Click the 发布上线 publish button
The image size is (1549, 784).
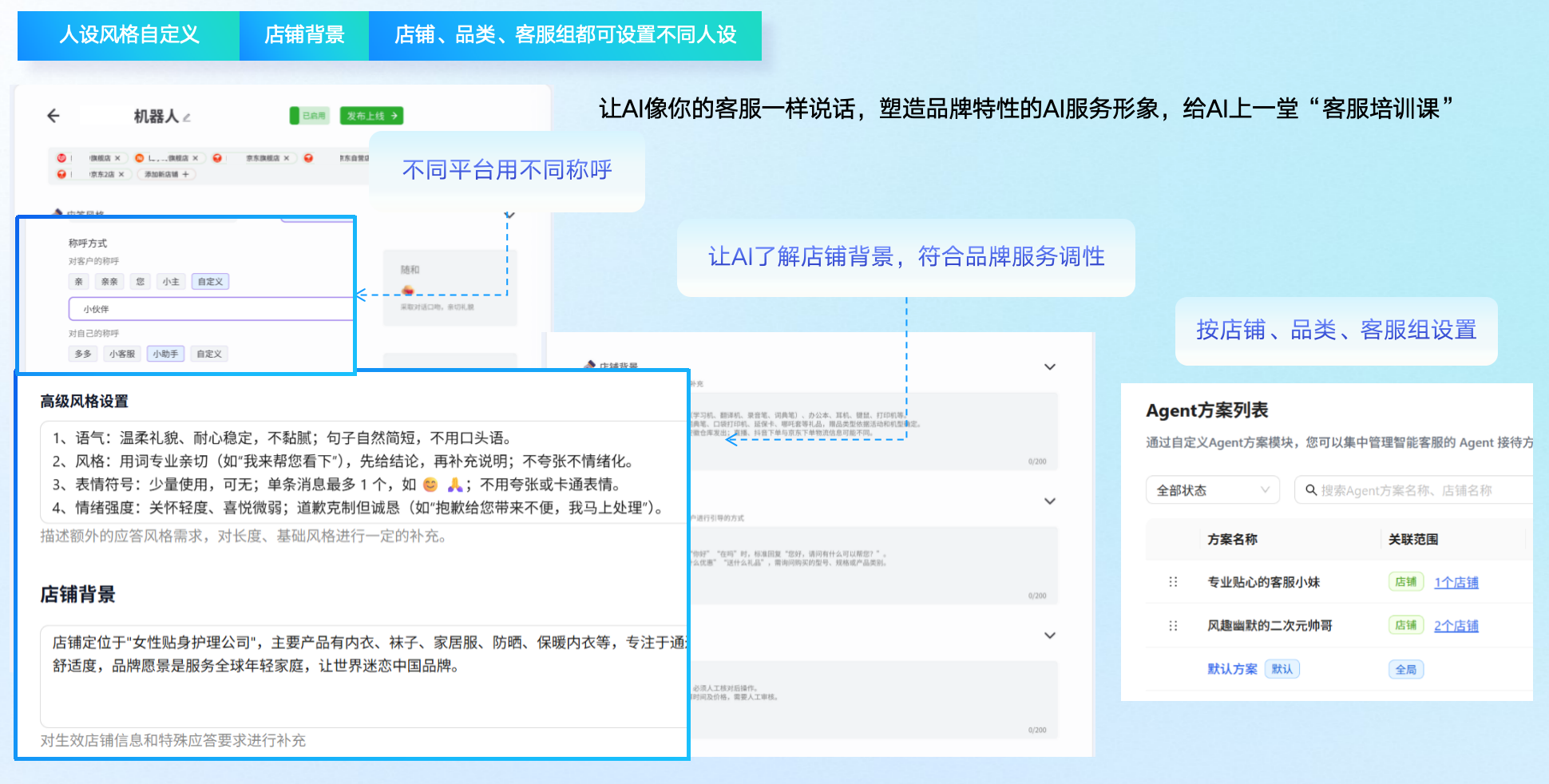[x=371, y=115]
